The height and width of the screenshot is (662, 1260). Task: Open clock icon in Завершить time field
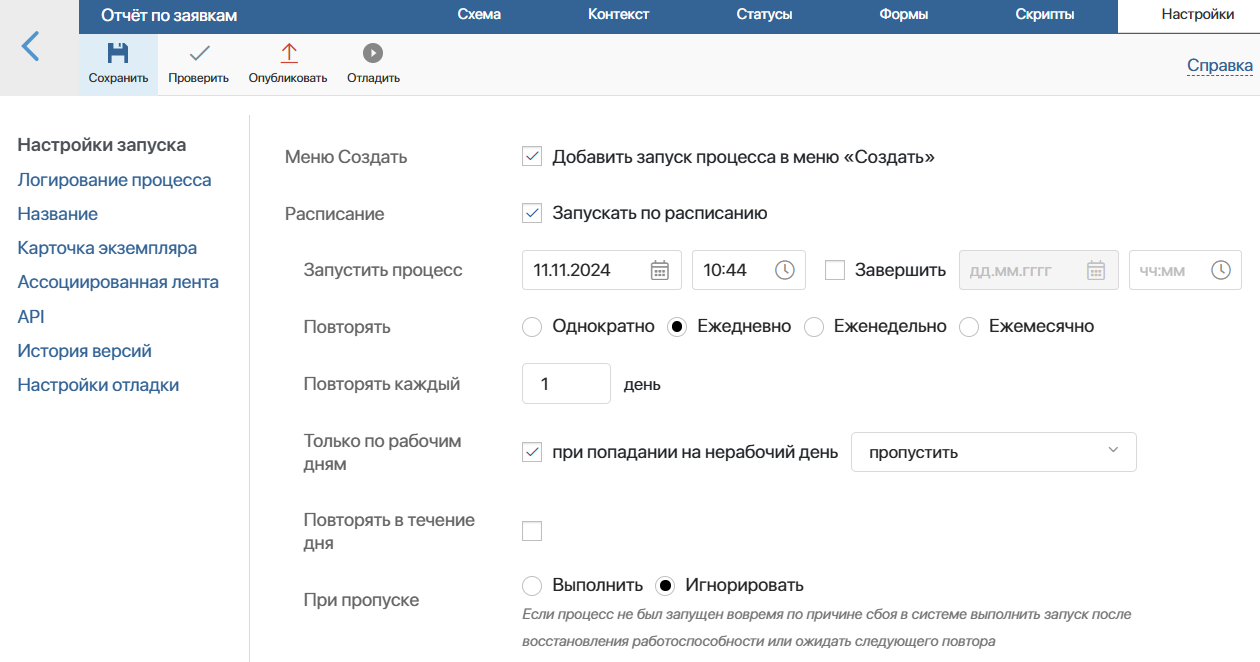tap(1220, 270)
